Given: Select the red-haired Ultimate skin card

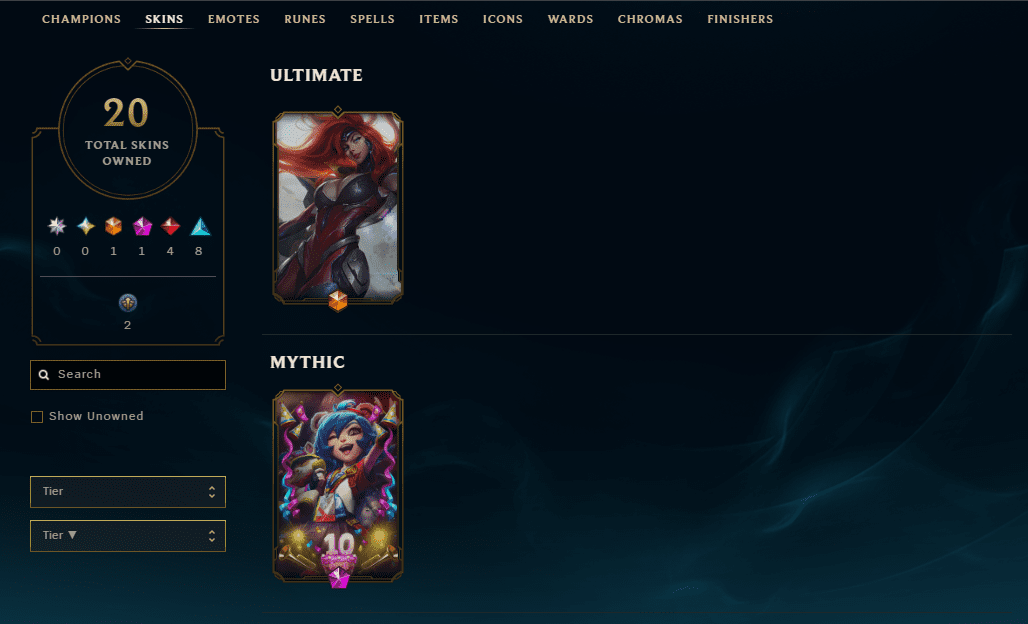Looking at the screenshot, I should (x=338, y=207).
